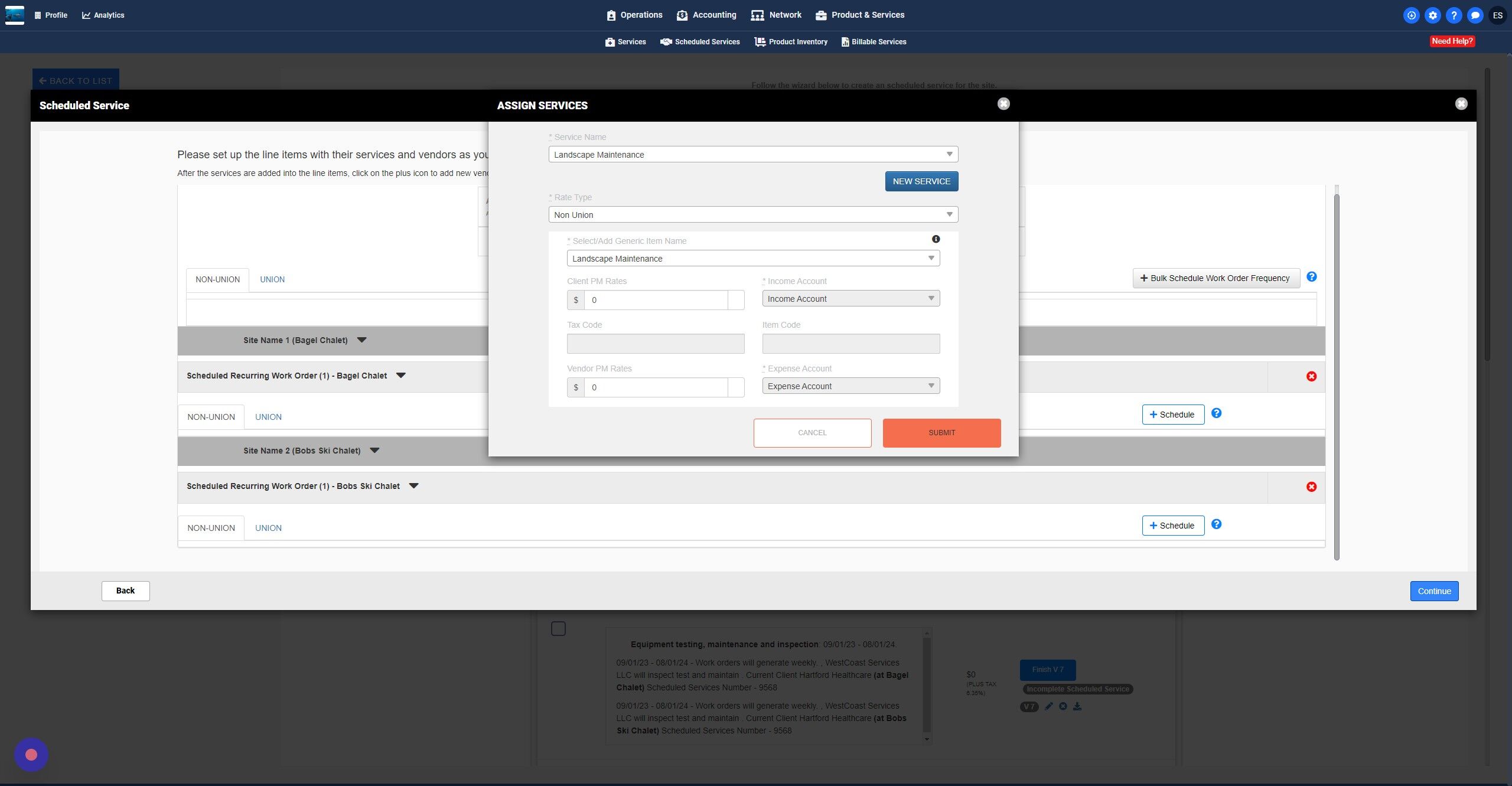Click the info icon beside Generic Item Name
Screen dimensions: 1512x786
pos(936,239)
